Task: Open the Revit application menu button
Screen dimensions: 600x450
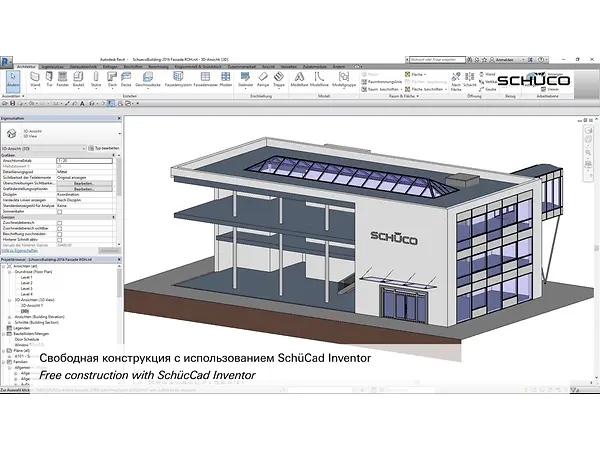Action: pyautogui.click(x=6, y=62)
